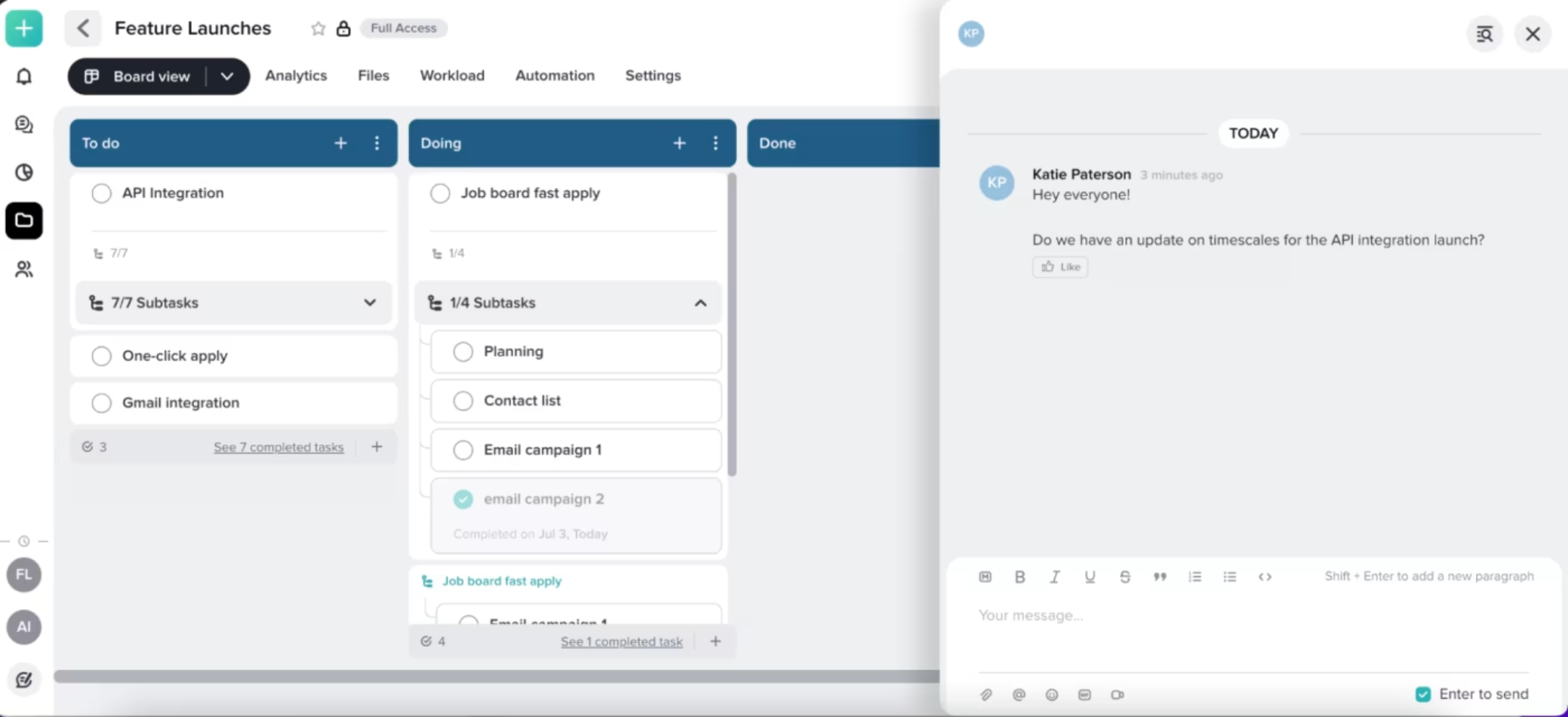Apply bold formatting in message editor

(1020, 577)
